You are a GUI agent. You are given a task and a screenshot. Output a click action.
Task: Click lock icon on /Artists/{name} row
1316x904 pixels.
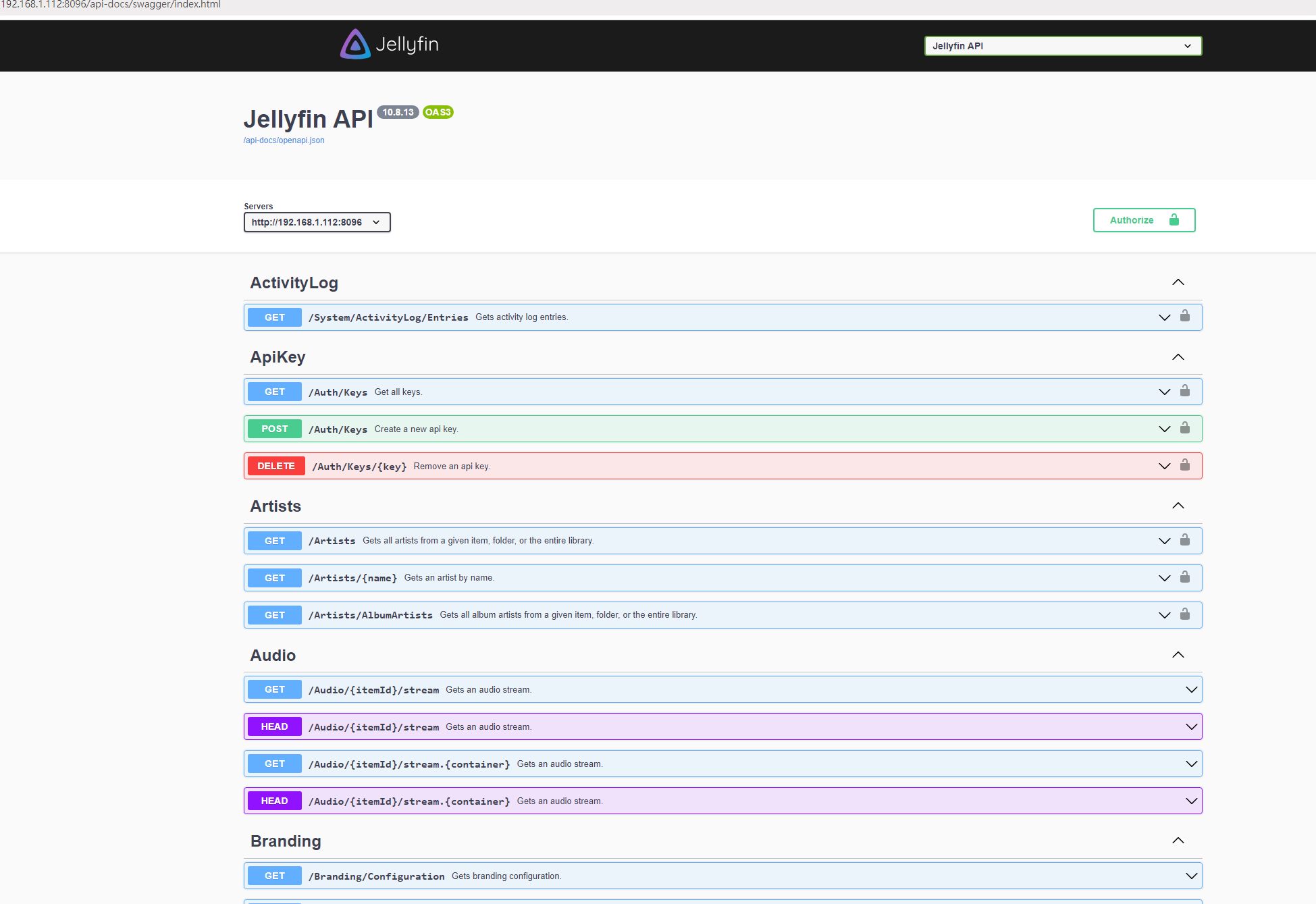(1184, 577)
